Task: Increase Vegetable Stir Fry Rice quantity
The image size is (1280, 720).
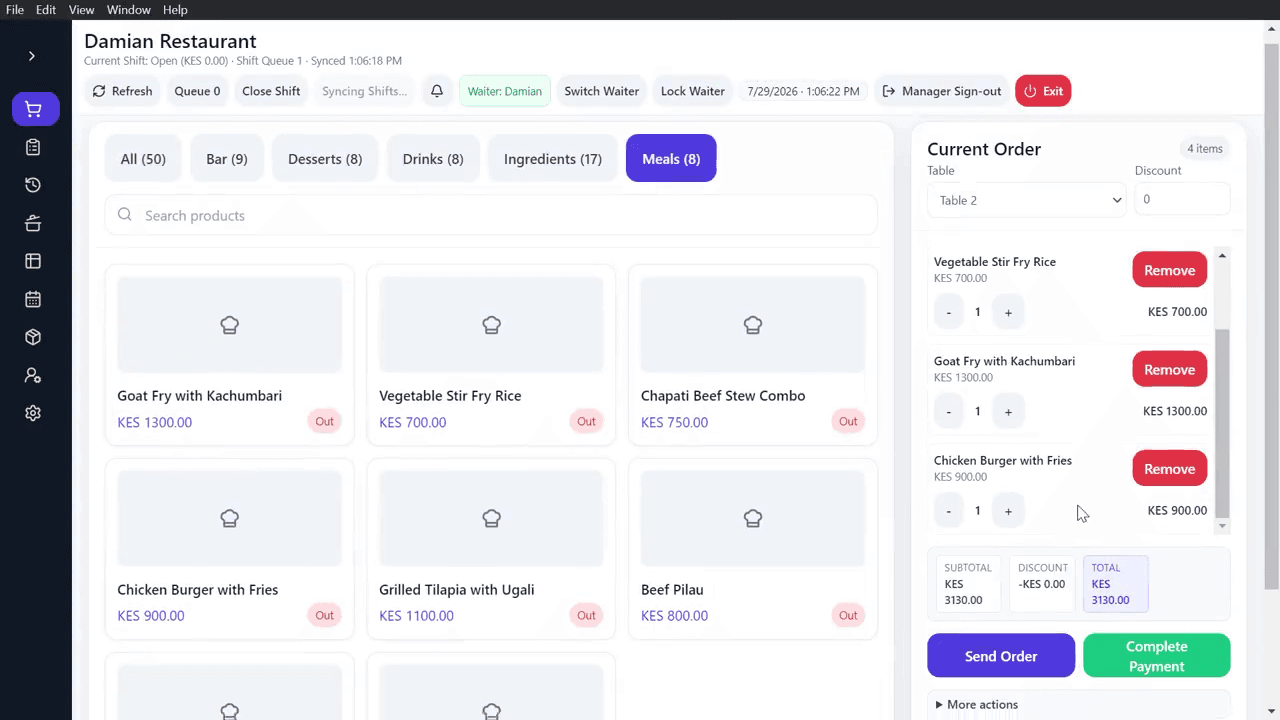Action: point(1008,312)
